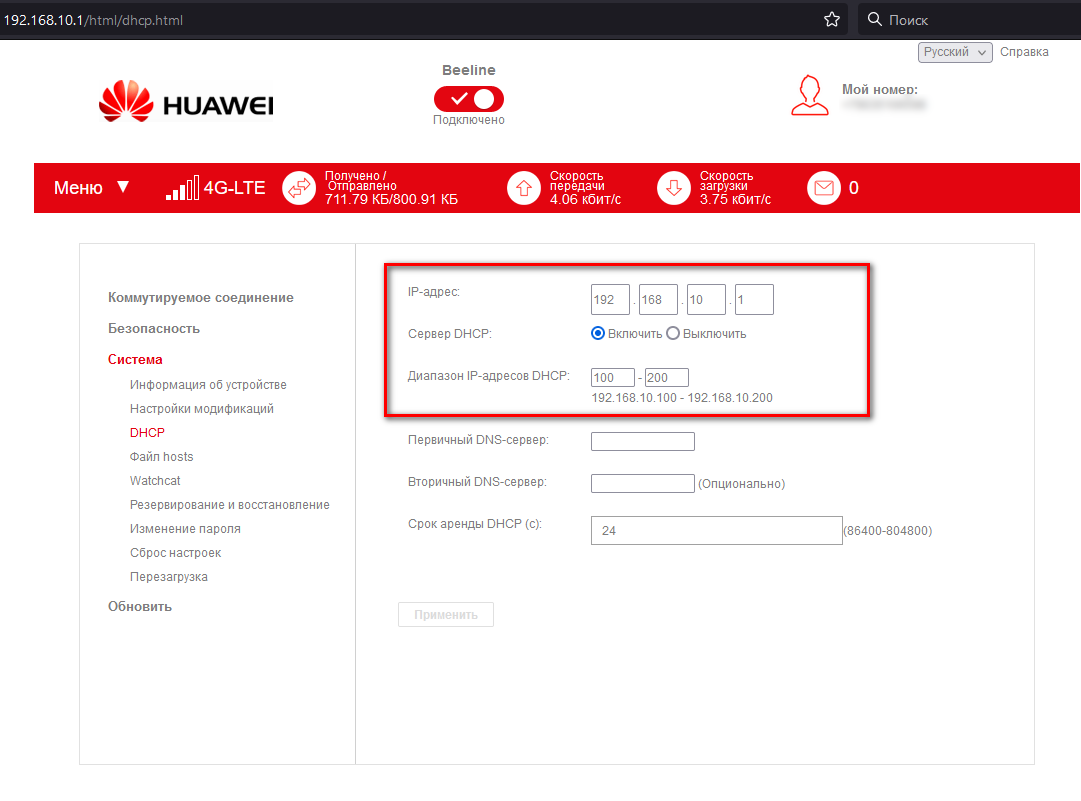Screen dimensions: 1081x801
Task: Click the download speed arrow icon
Action: (674, 188)
